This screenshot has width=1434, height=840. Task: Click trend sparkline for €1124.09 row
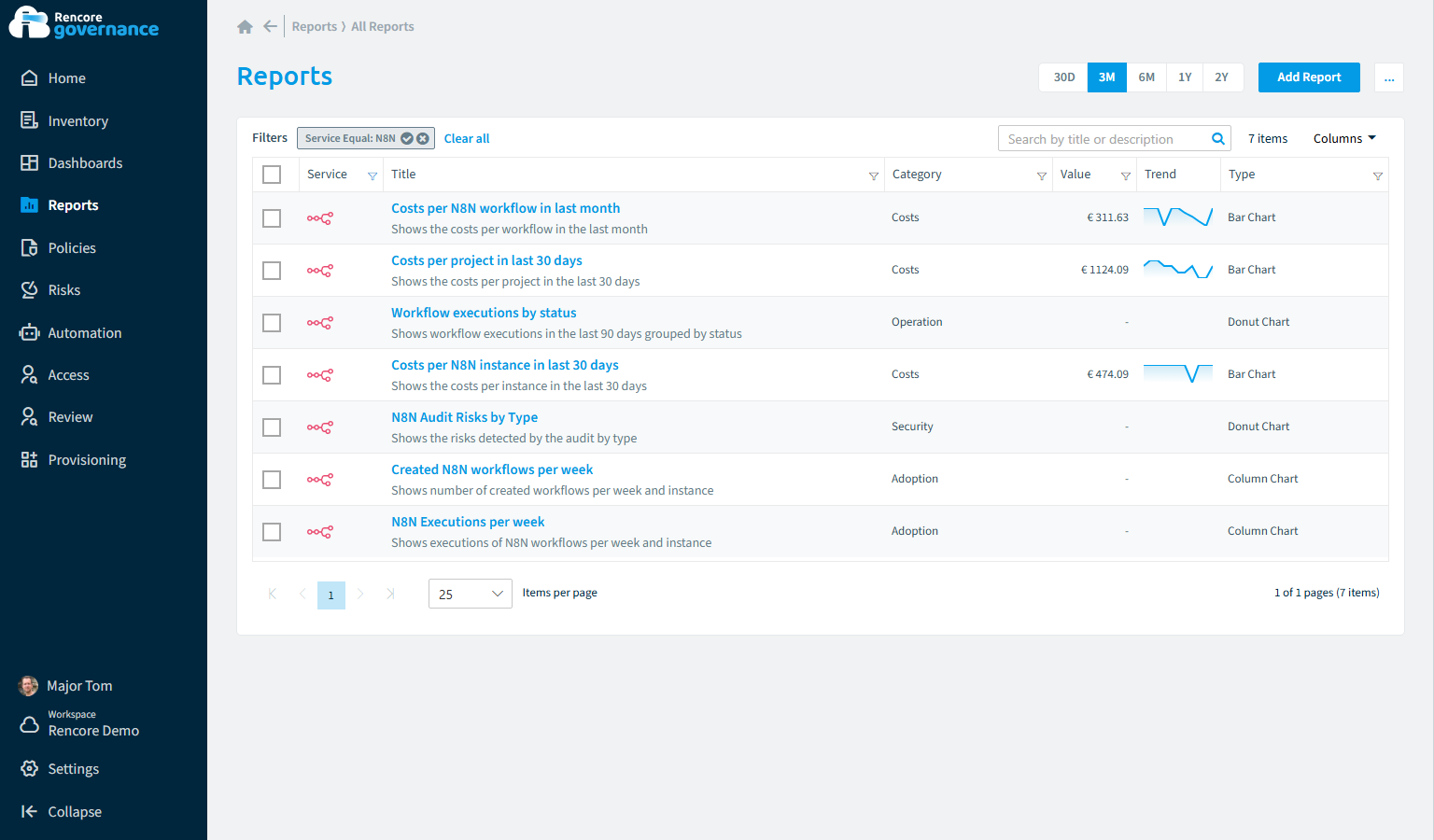(x=1178, y=270)
